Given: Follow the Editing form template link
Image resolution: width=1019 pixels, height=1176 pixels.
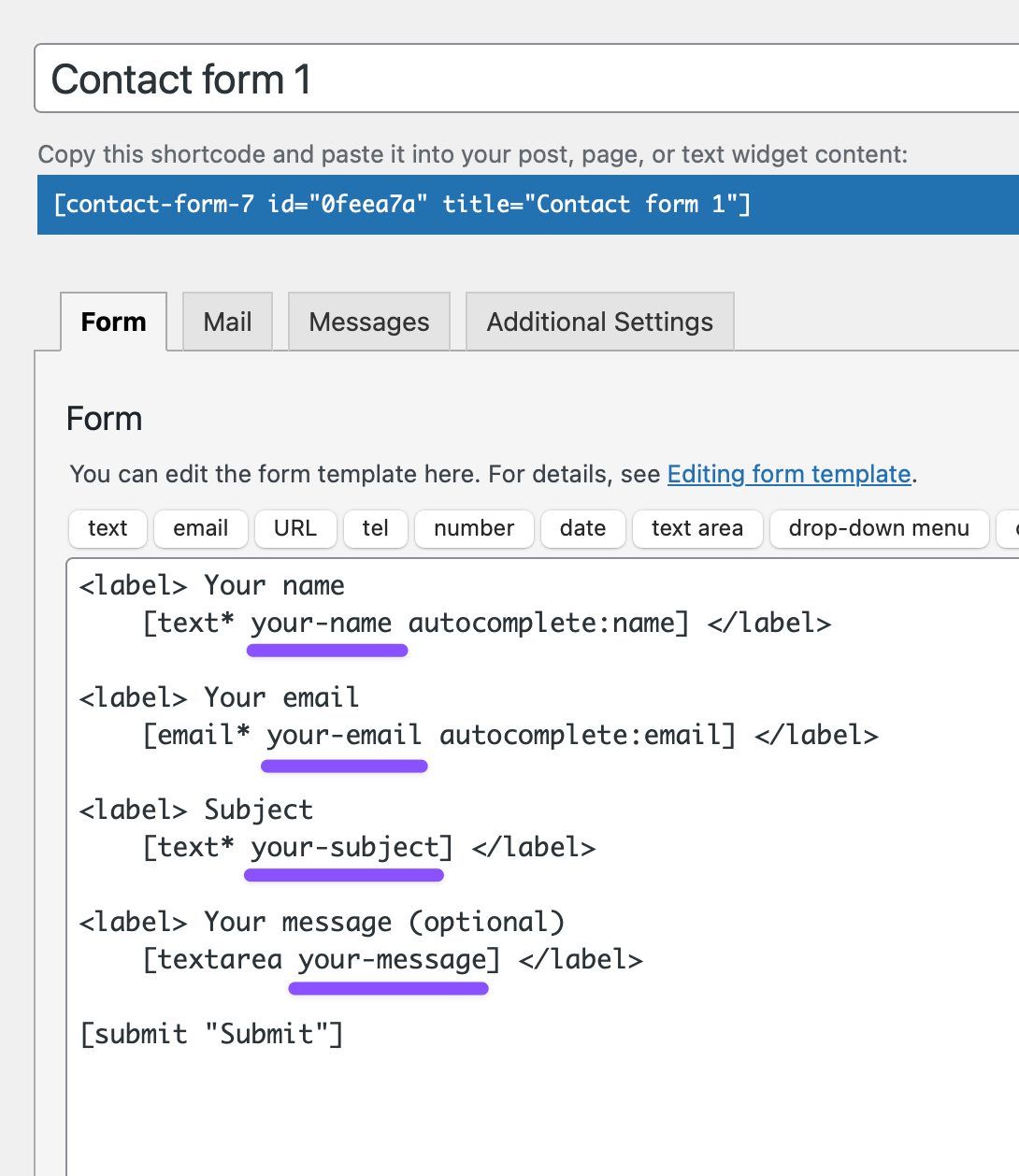Looking at the screenshot, I should pos(789,474).
